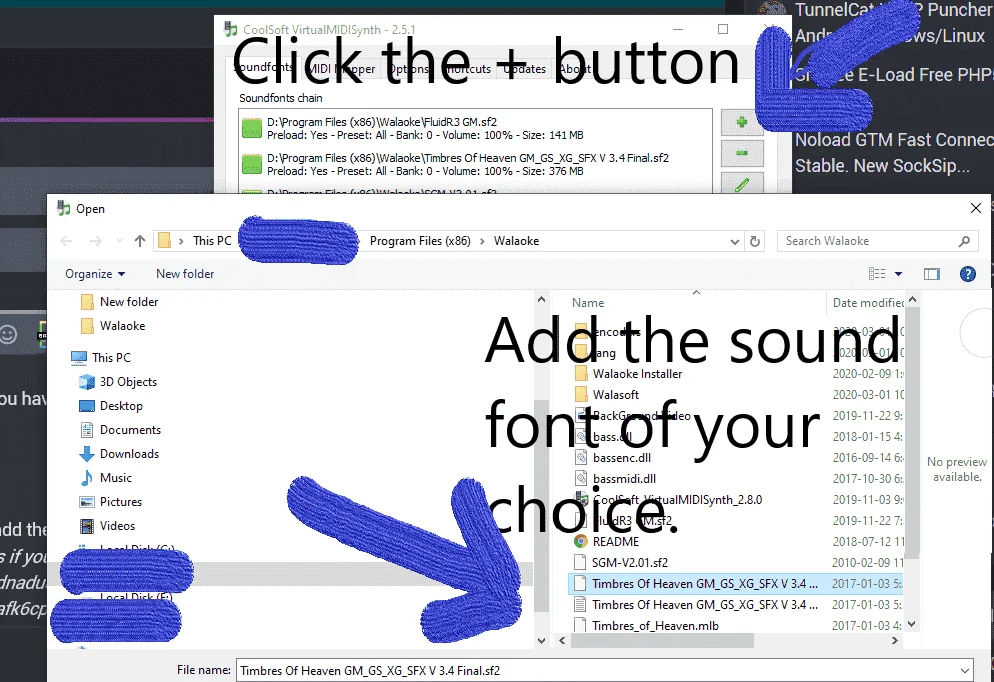Minimize the VirtualMIDISynth window
The width and height of the screenshot is (994, 682).
point(678,29)
